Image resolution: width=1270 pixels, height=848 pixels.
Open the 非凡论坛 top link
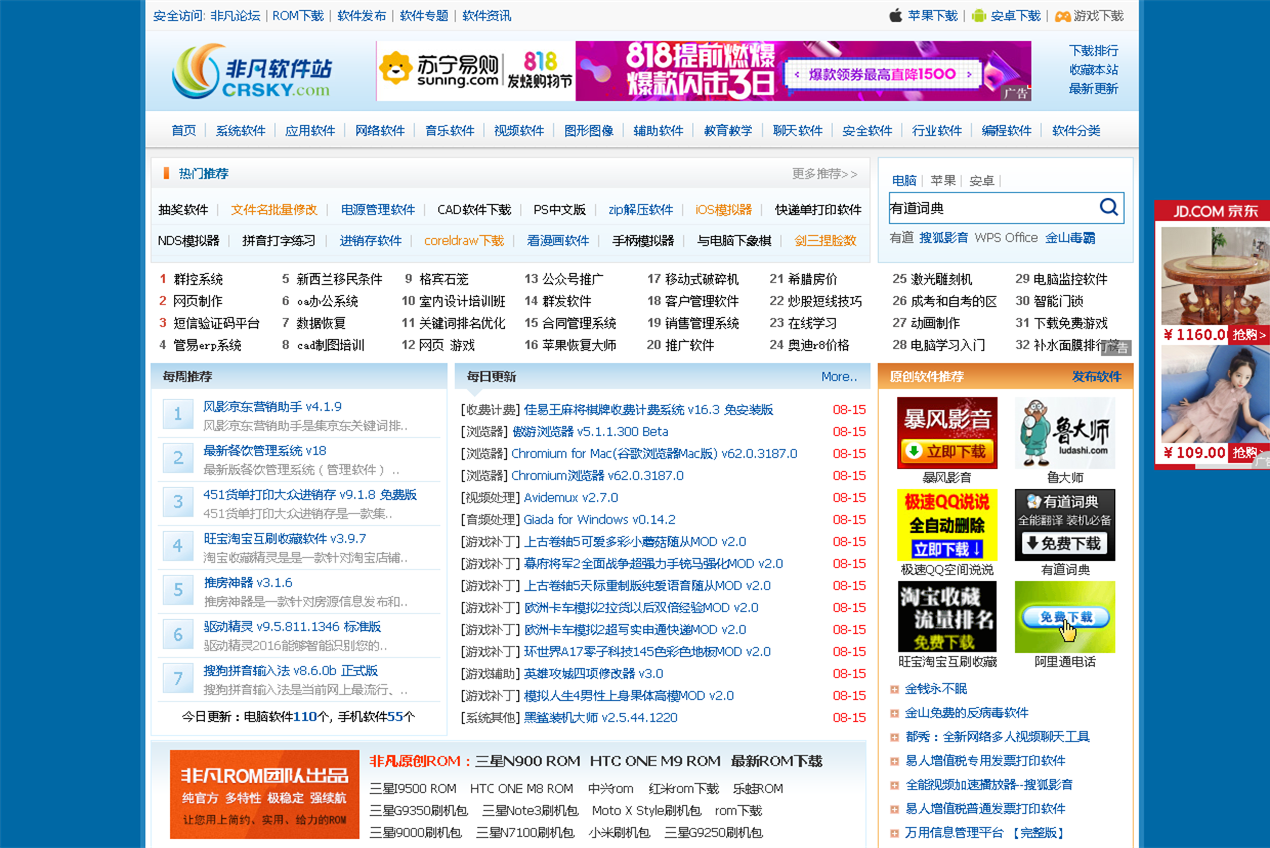[x=235, y=15]
